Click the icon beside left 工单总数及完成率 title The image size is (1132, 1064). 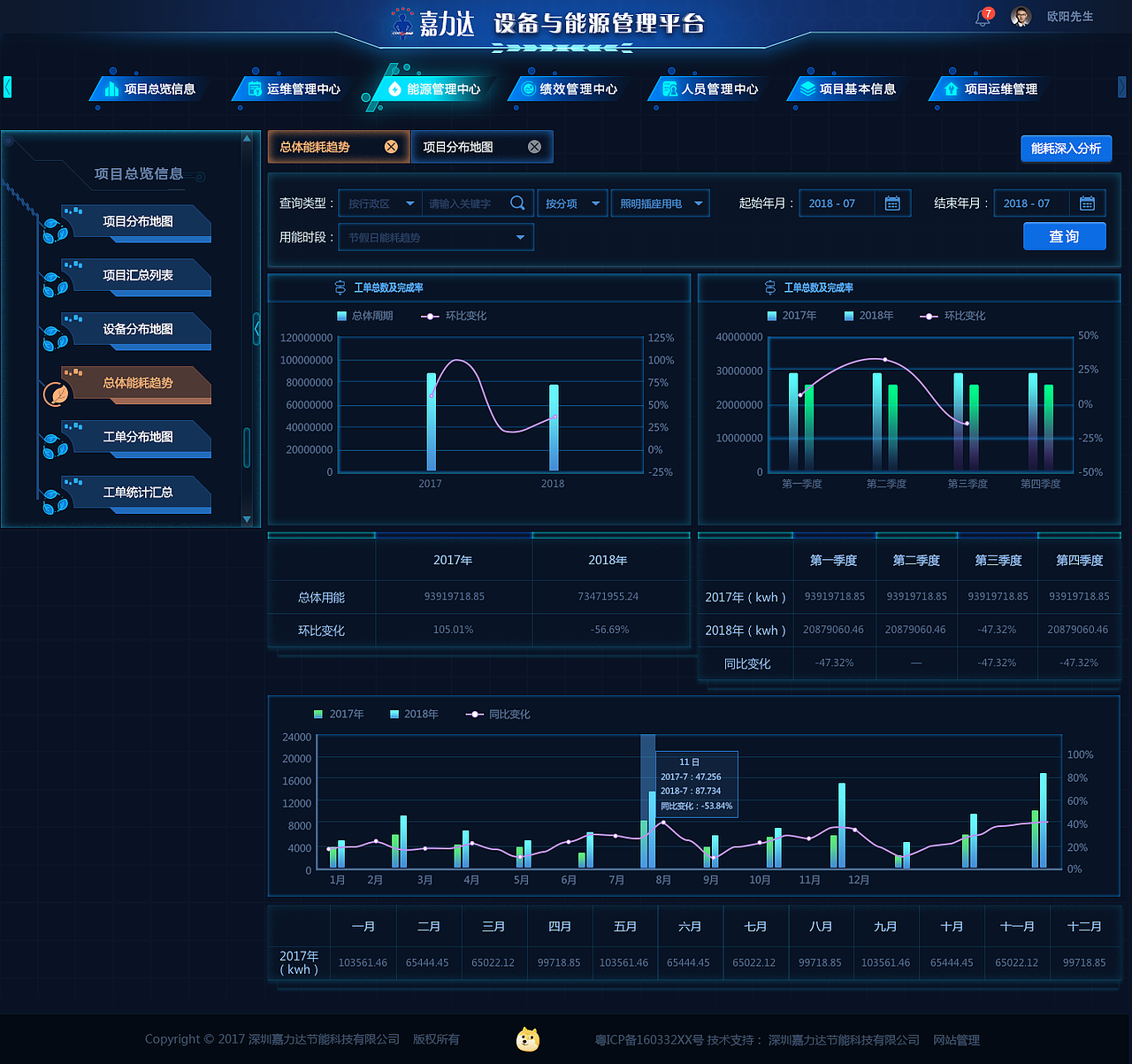[x=340, y=287]
